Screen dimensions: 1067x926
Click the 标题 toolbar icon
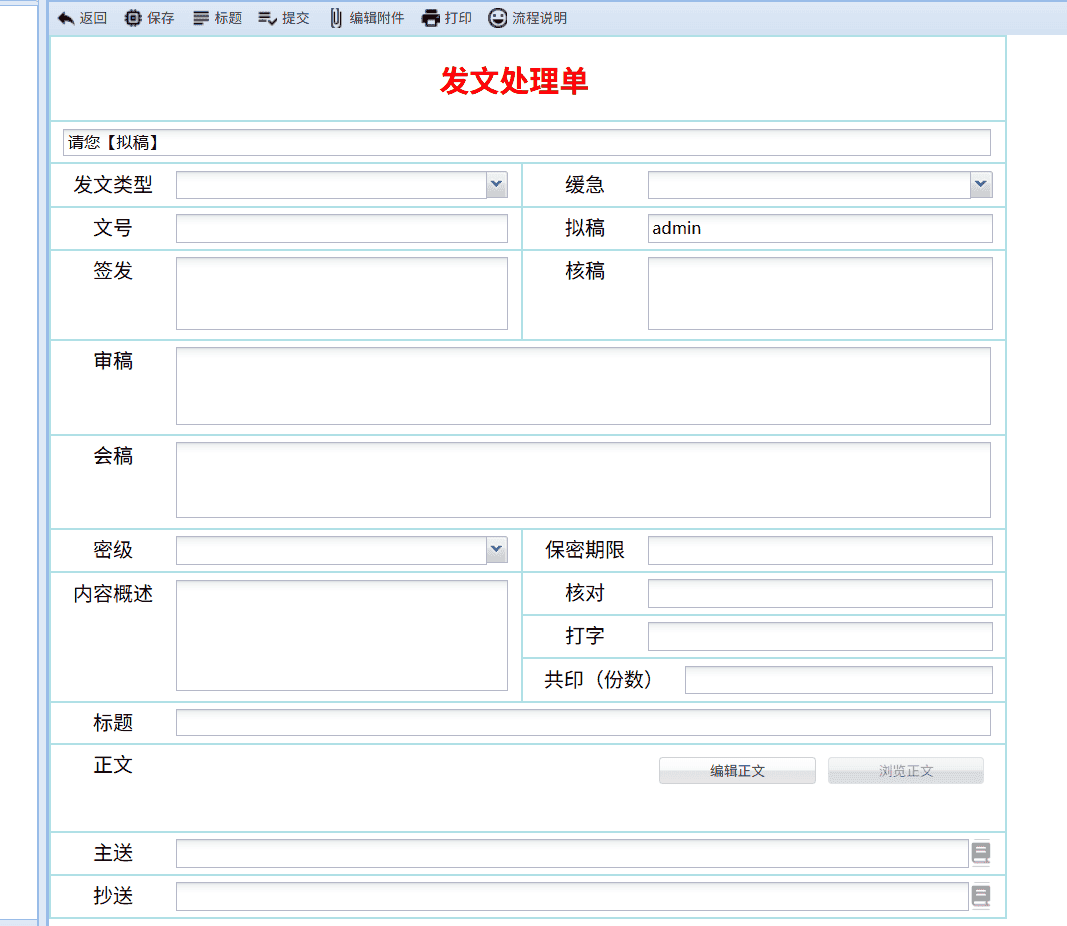click(x=201, y=18)
